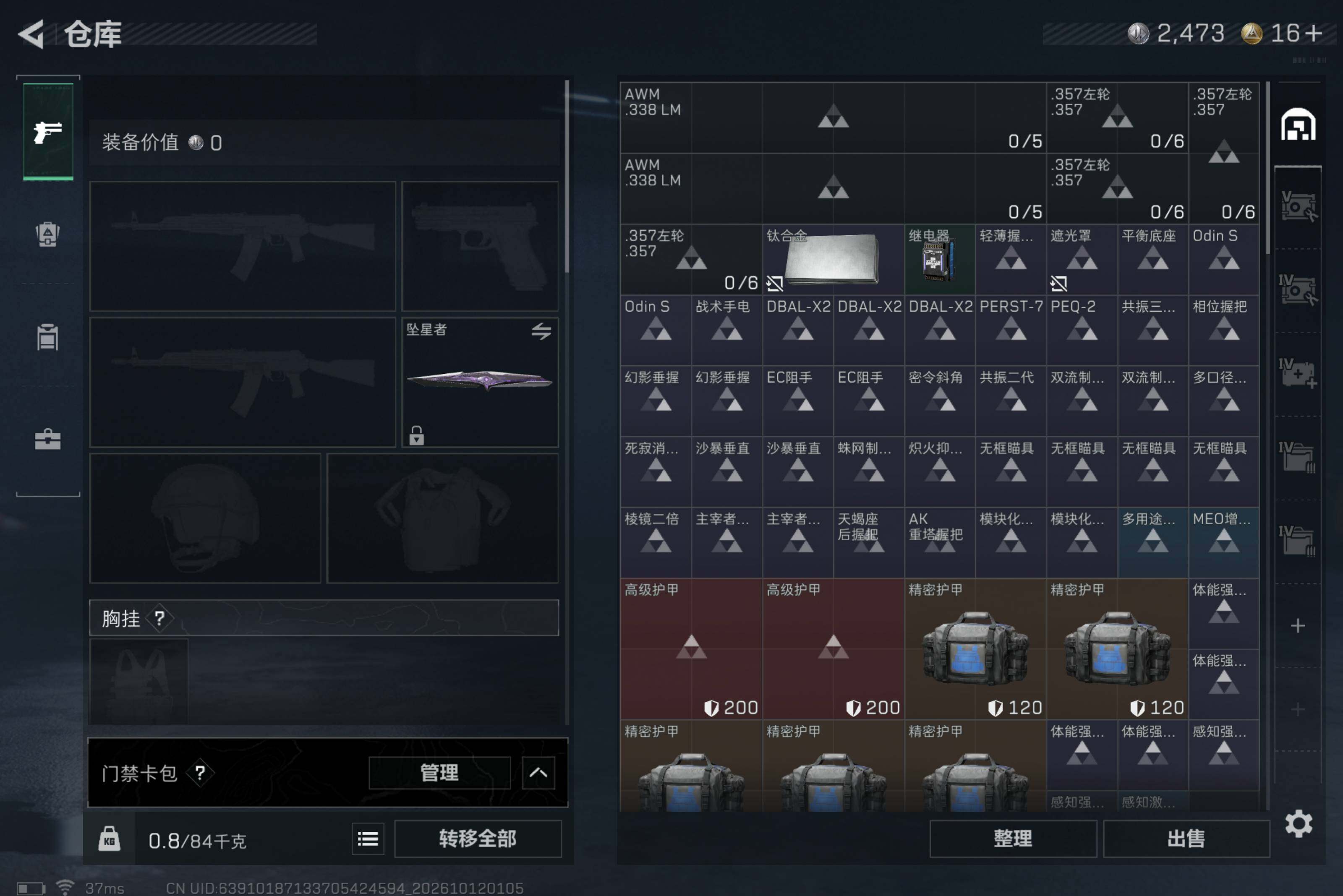Click the help icon next to 门禁卡包
The width and height of the screenshot is (1343, 896).
199,773
